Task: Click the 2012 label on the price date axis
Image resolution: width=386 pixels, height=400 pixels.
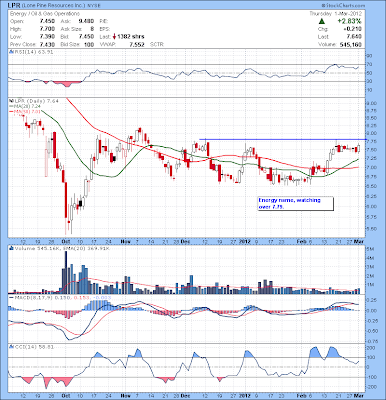Action: (244, 241)
